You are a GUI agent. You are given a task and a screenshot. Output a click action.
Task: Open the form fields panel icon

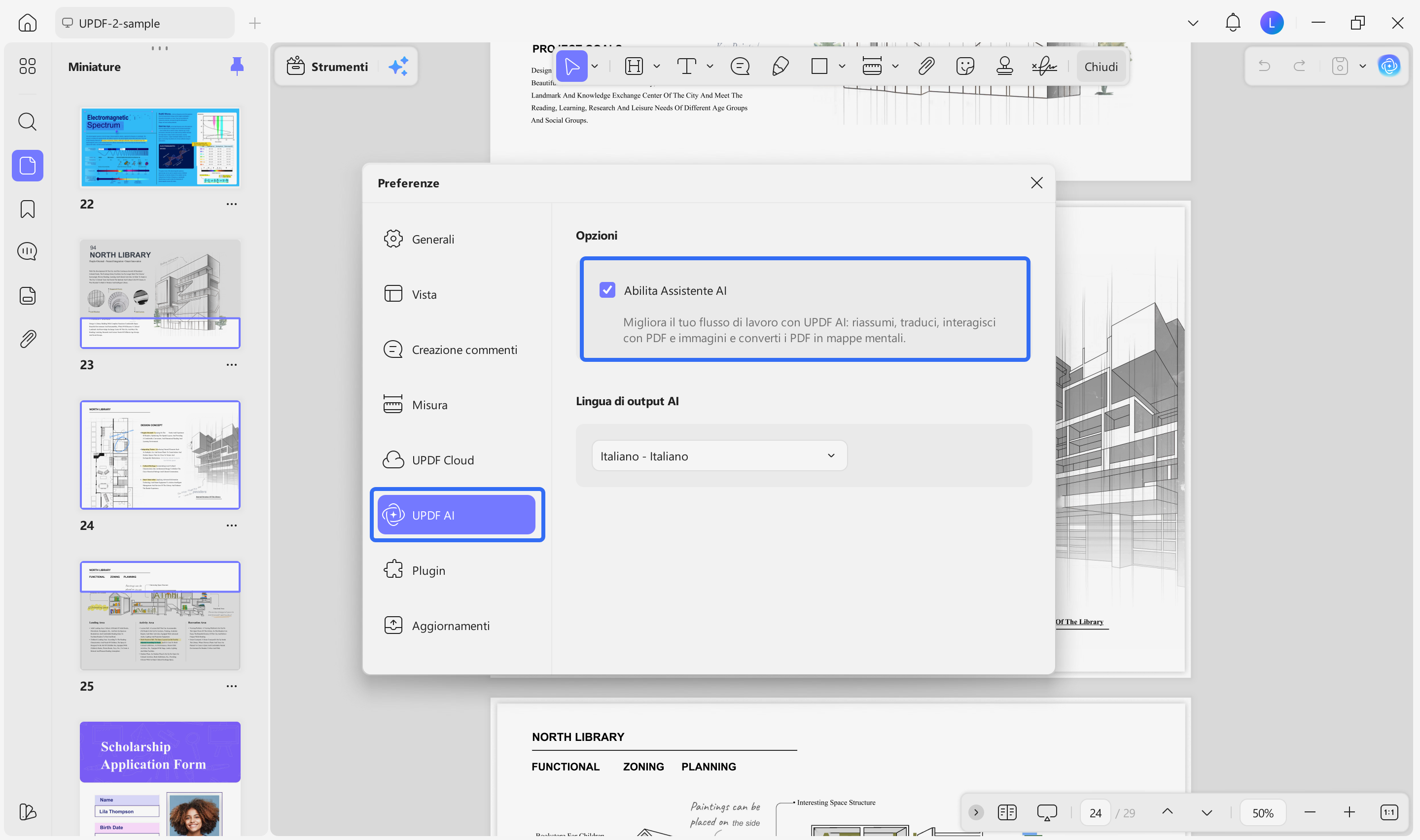tap(27, 295)
